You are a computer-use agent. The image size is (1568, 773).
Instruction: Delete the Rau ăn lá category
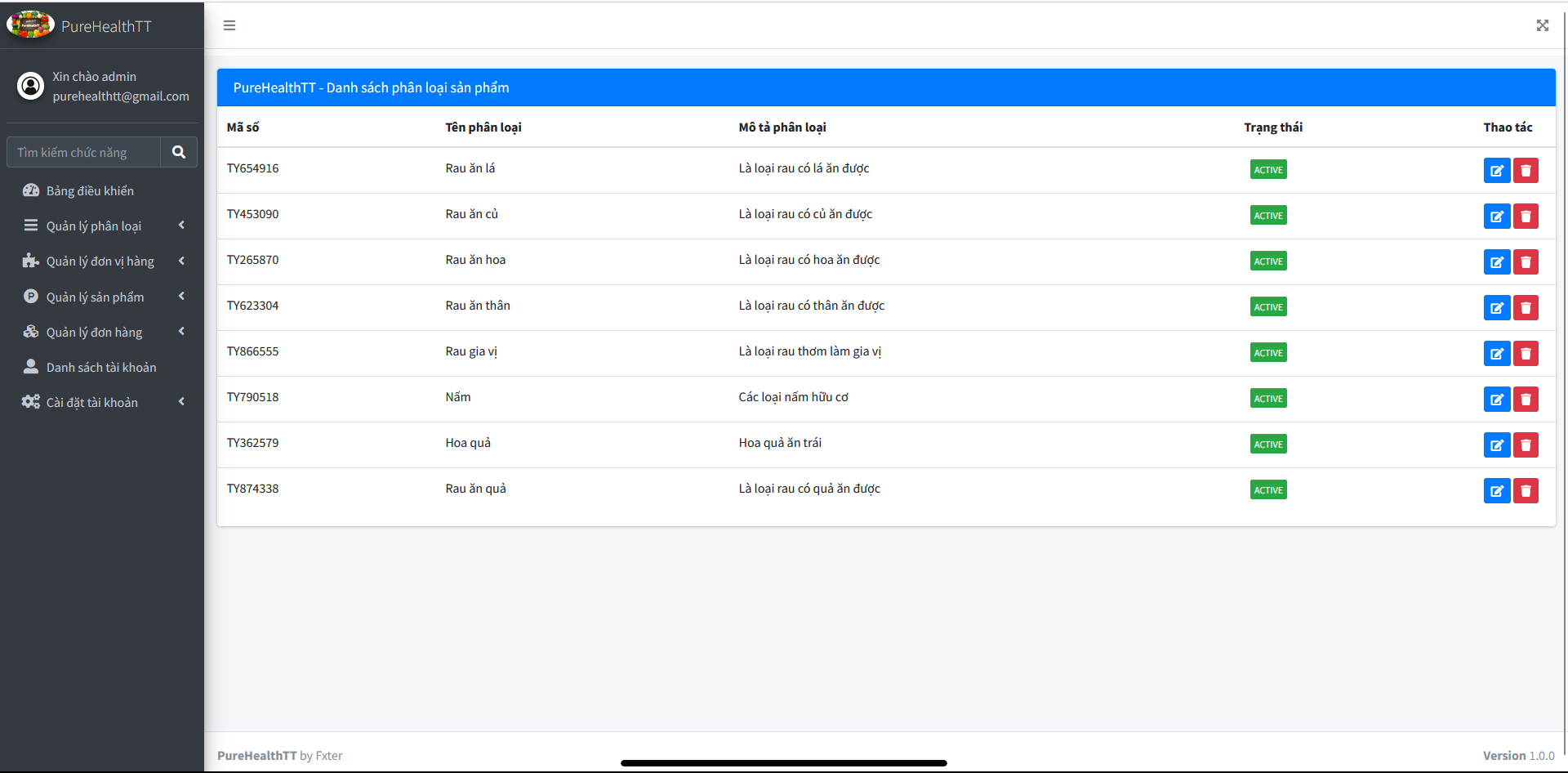(x=1526, y=170)
